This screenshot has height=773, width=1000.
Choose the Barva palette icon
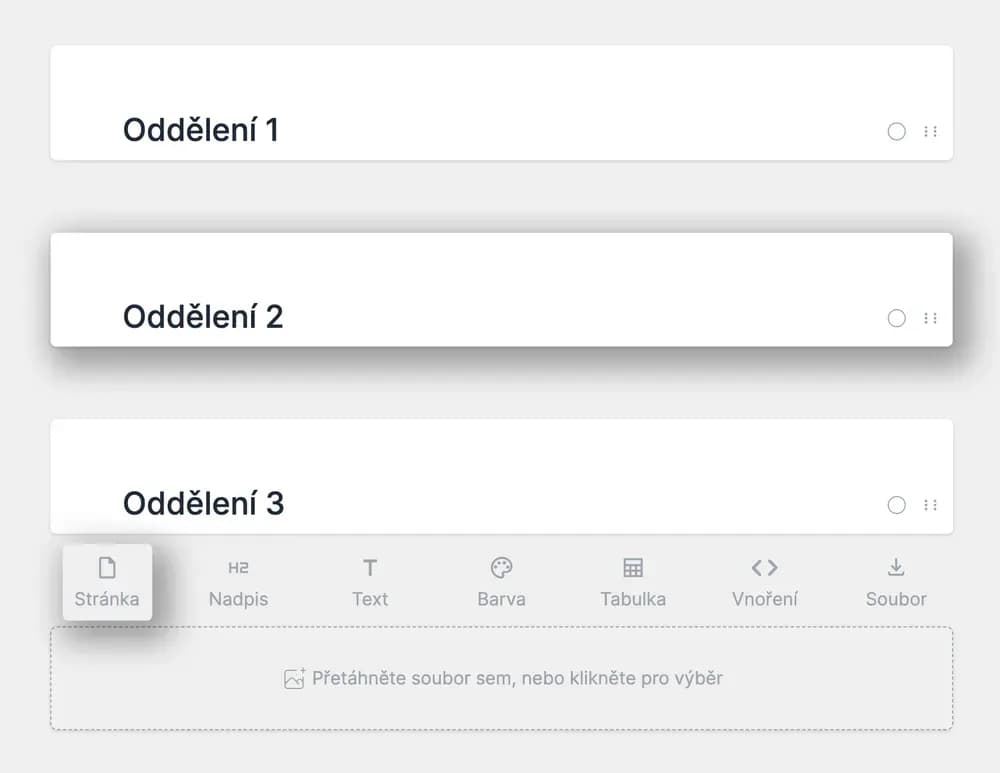click(501, 568)
